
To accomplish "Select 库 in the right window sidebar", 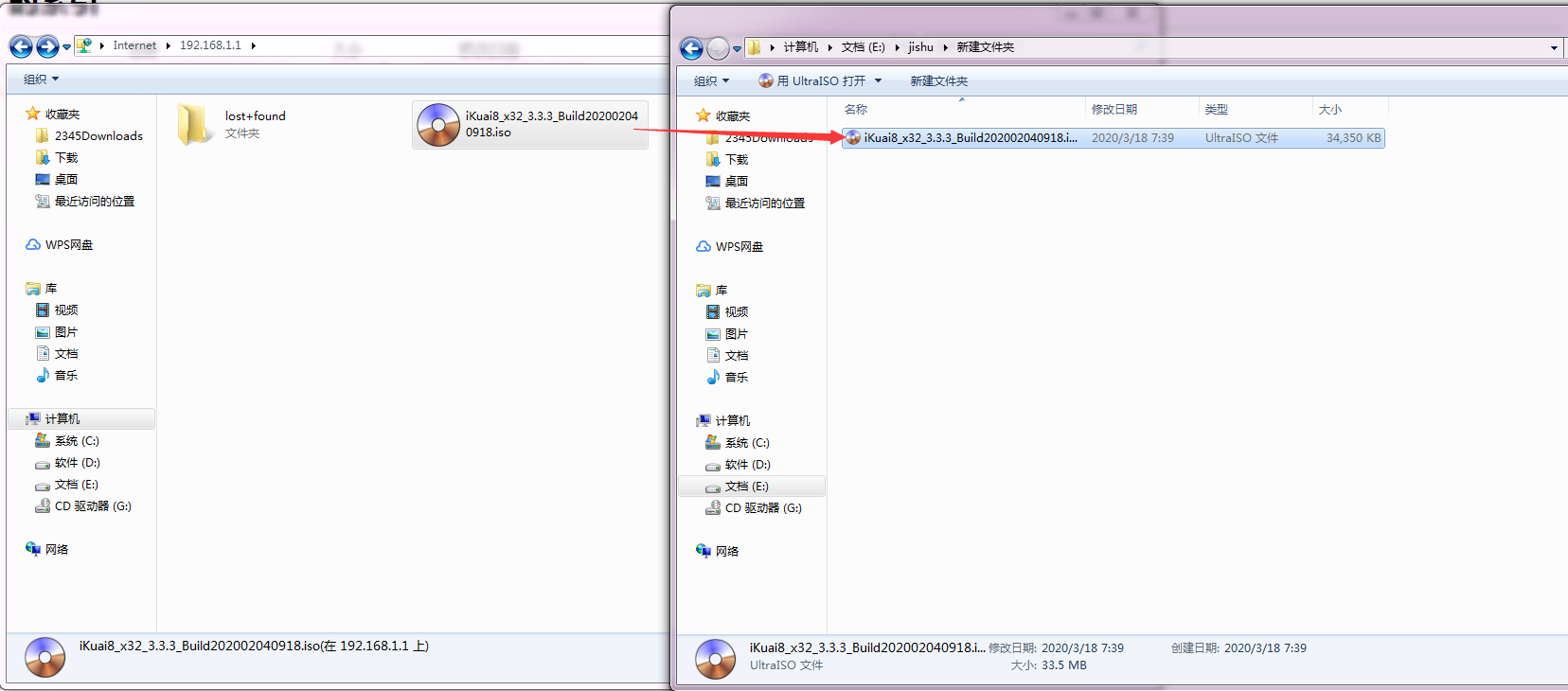I will [x=712, y=290].
